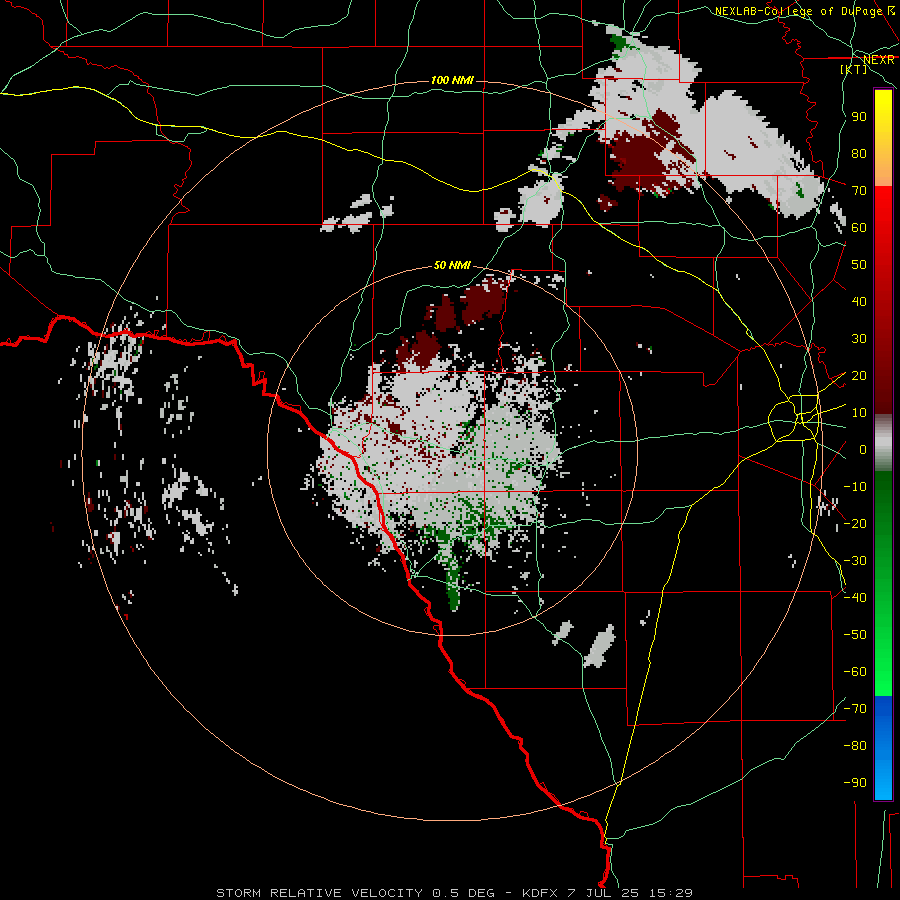Click the STORM RELATIVE VELOCITY caption text

click(x=321, y=893)
